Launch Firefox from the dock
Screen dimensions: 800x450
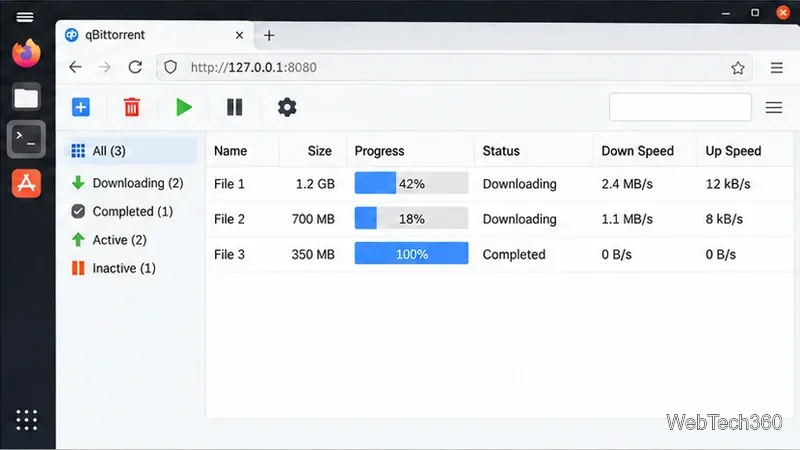click(x=26, y=53)
